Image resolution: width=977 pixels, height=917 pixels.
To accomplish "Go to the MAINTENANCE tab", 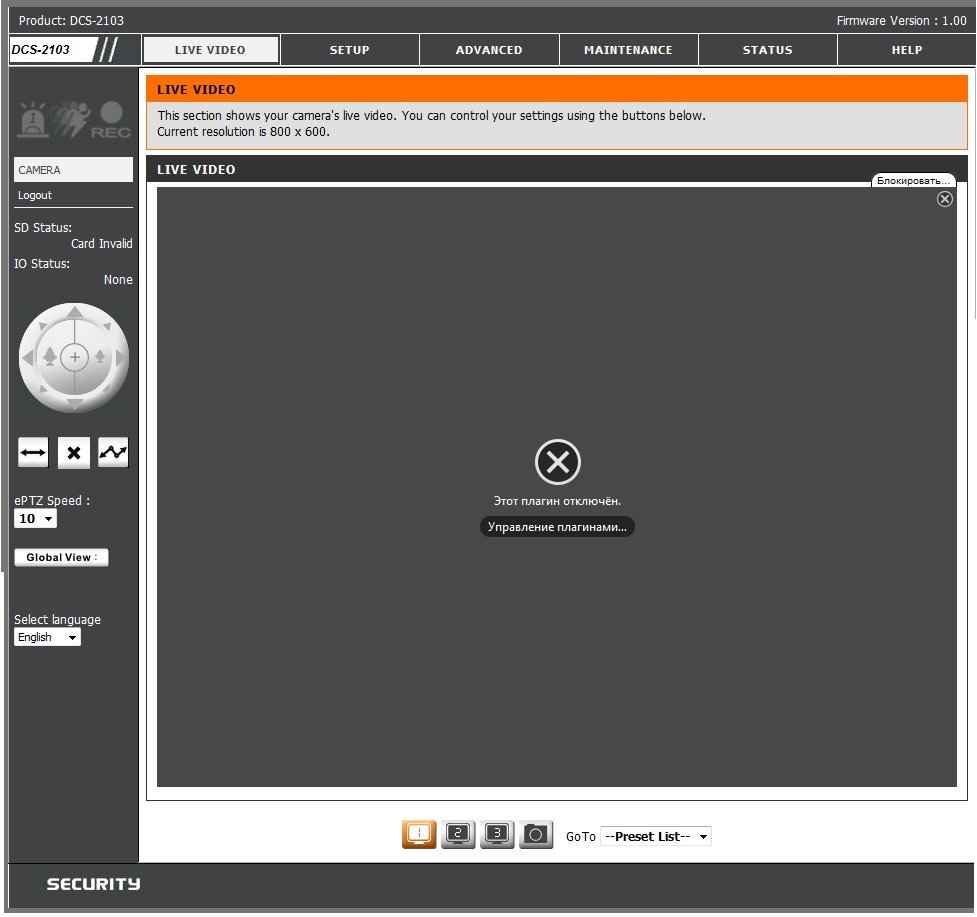I will (x=628, y=50).
